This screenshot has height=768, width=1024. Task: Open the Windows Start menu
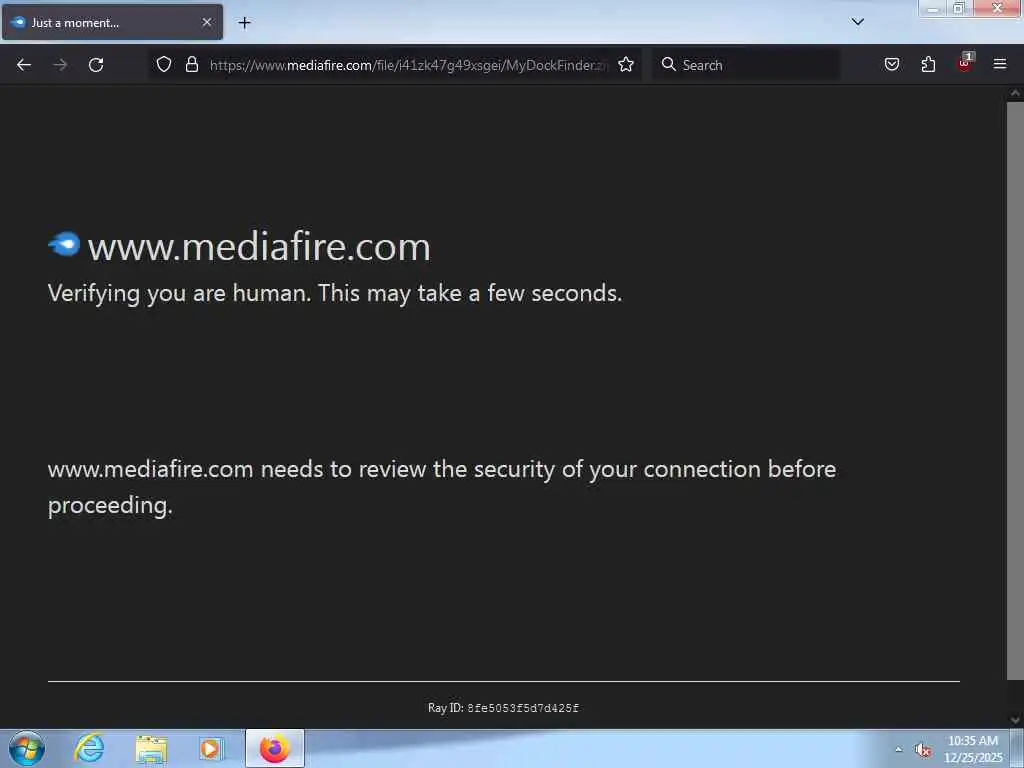pyautogui.click(x=27, y=748)
